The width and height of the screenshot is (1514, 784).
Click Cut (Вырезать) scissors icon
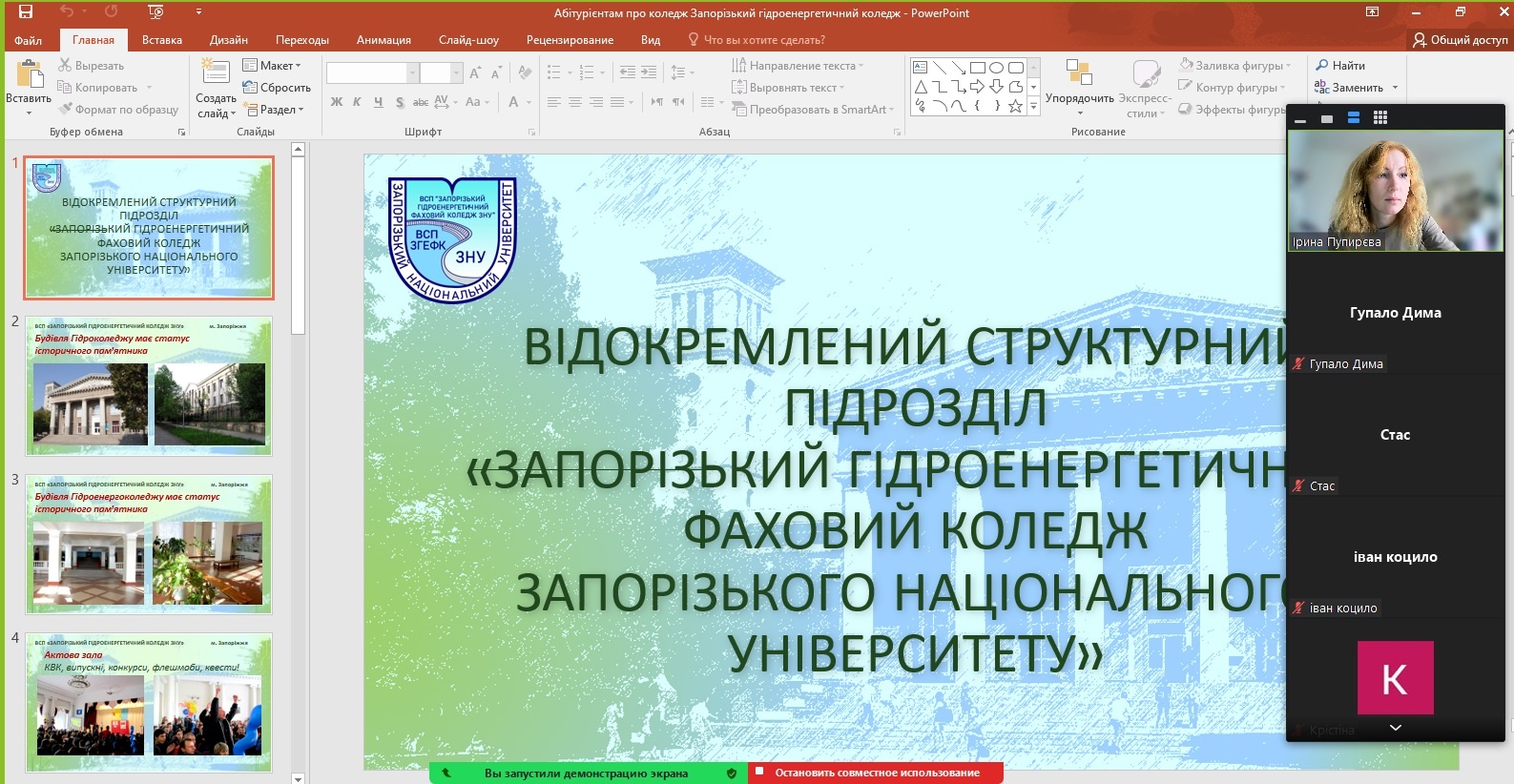pos(65,65)
